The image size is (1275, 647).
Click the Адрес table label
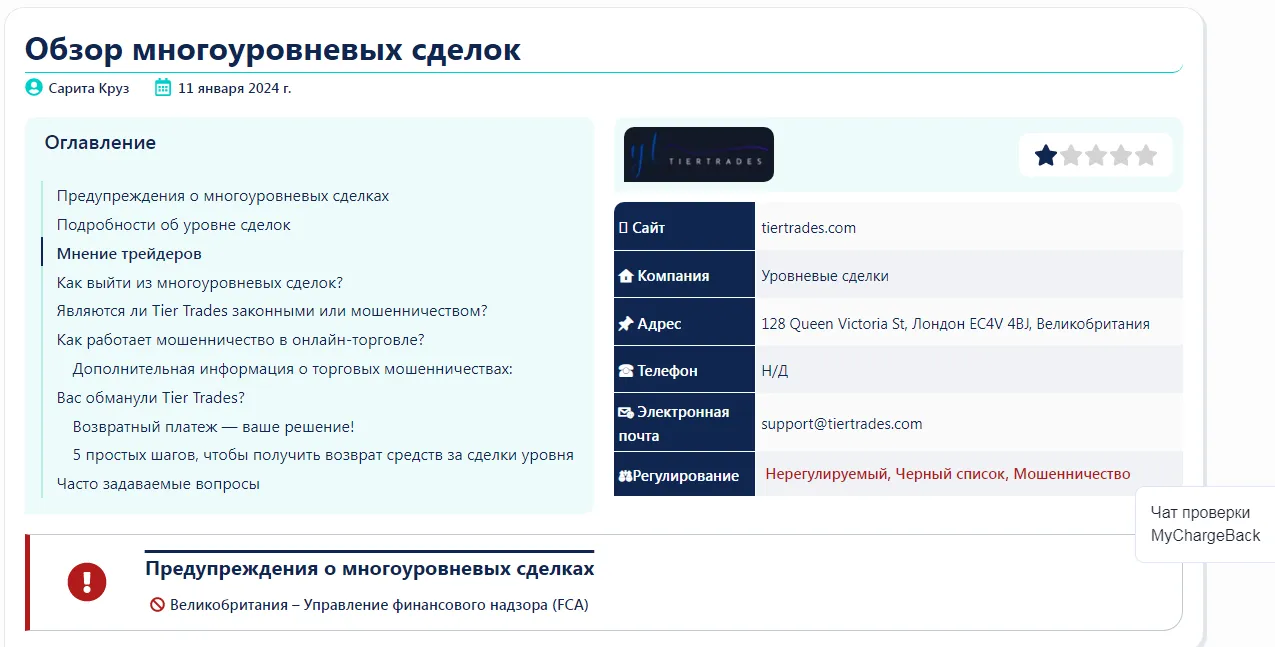click(x=659, y=324)
